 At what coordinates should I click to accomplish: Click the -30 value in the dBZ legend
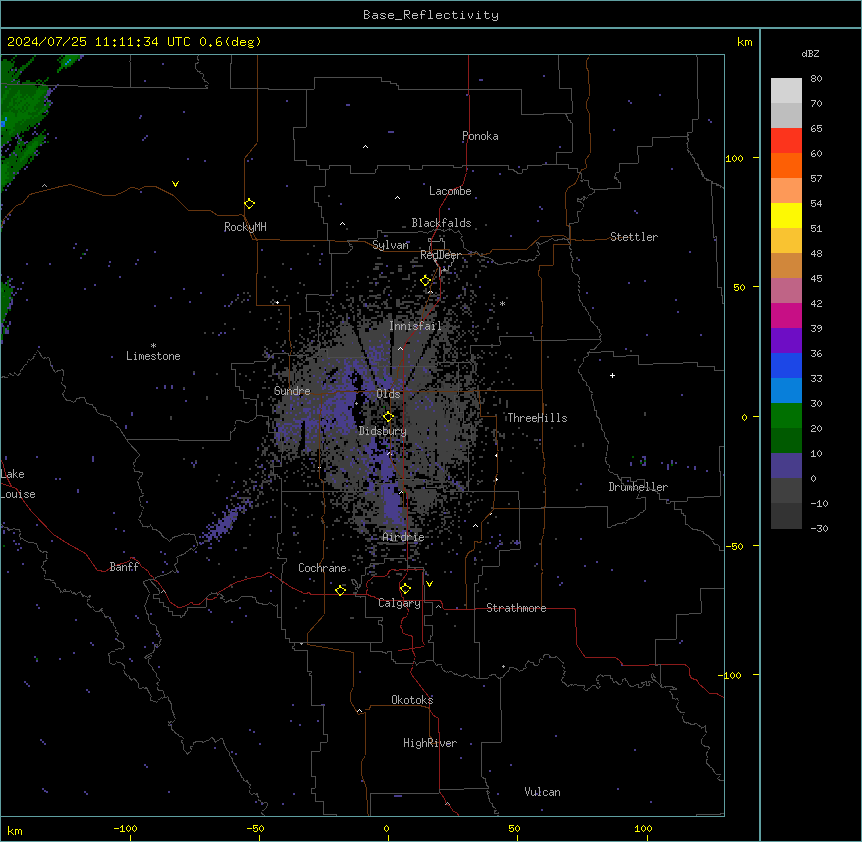[819, 529]
